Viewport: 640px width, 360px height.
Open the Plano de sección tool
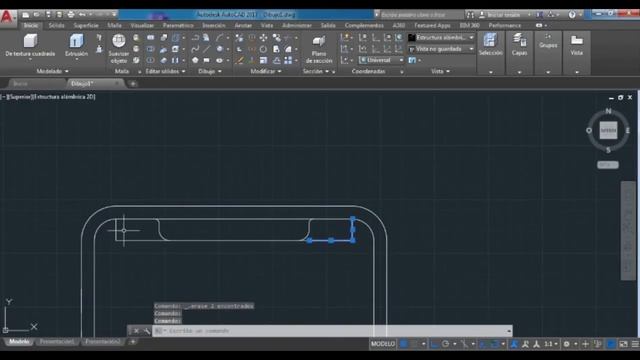(x=319, y=49)
